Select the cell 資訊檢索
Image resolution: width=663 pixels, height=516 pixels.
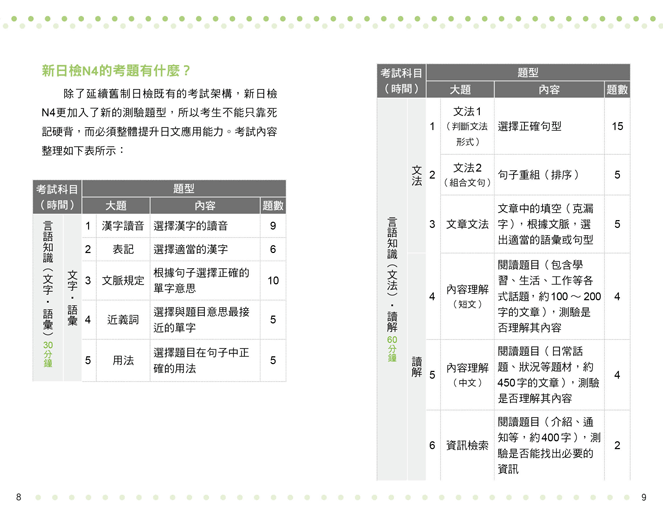467,445
